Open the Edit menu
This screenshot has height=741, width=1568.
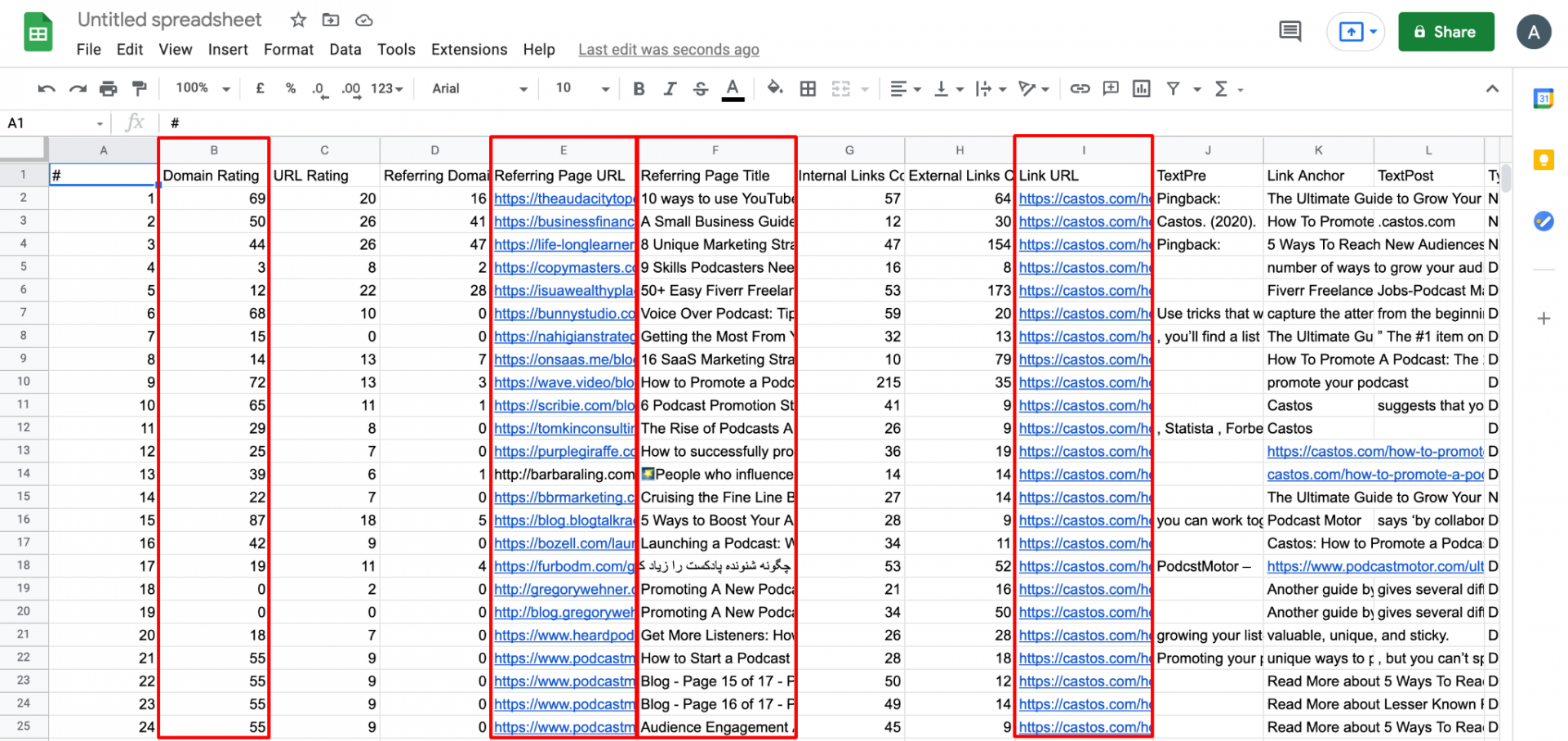[130, 50]
